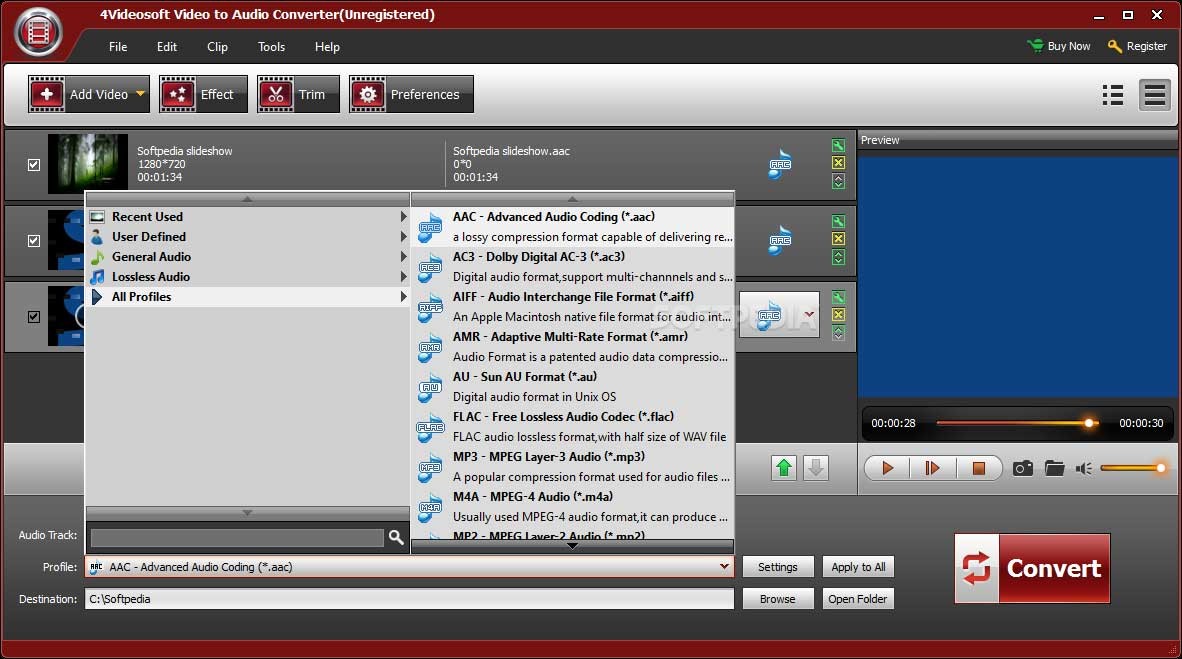Click the search magnifier in the profile list
Viewport: 1182px width, 659px height.
(396, 537)
